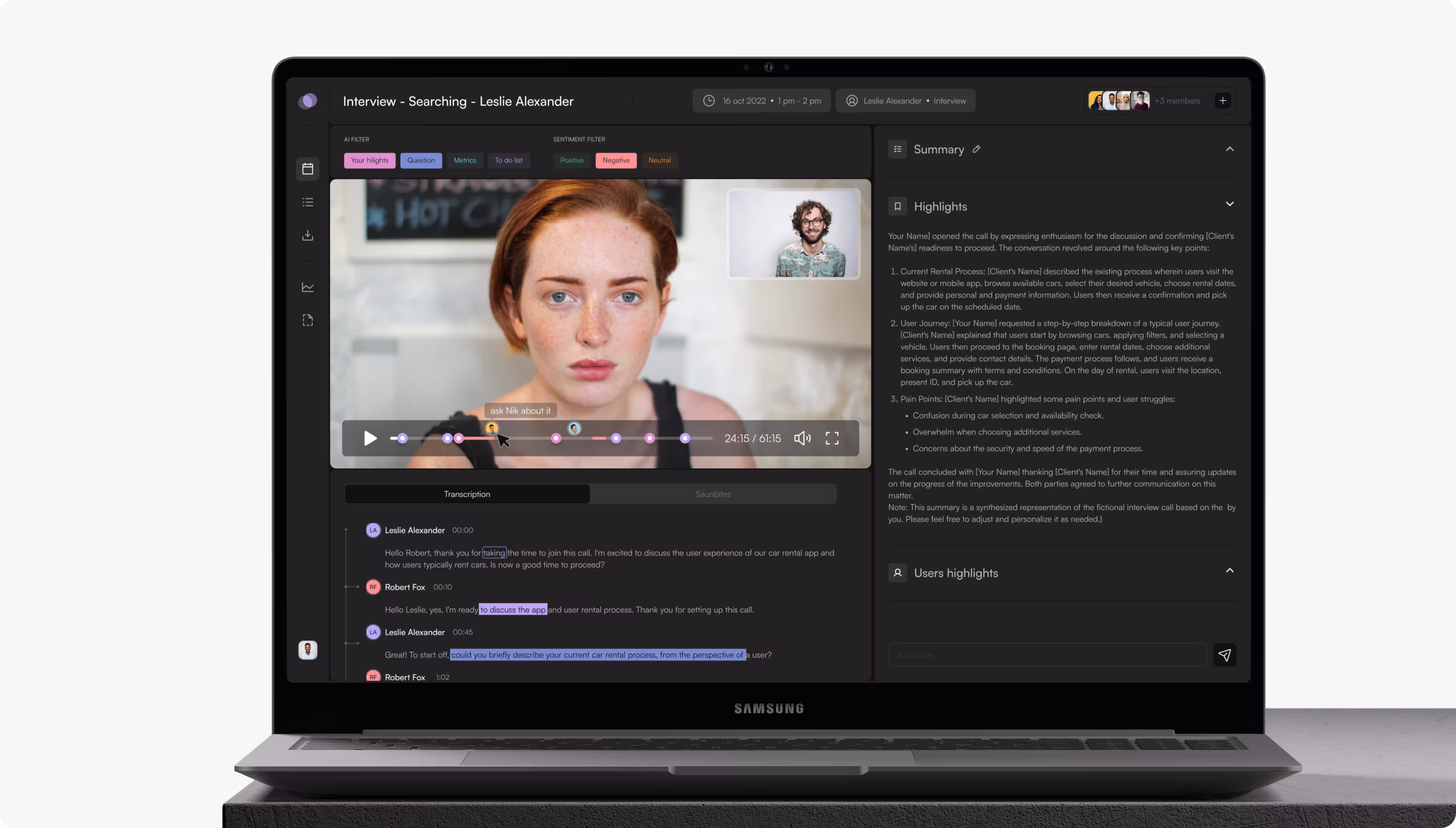
Task: Play the interview video
Action: click(370, 439)
